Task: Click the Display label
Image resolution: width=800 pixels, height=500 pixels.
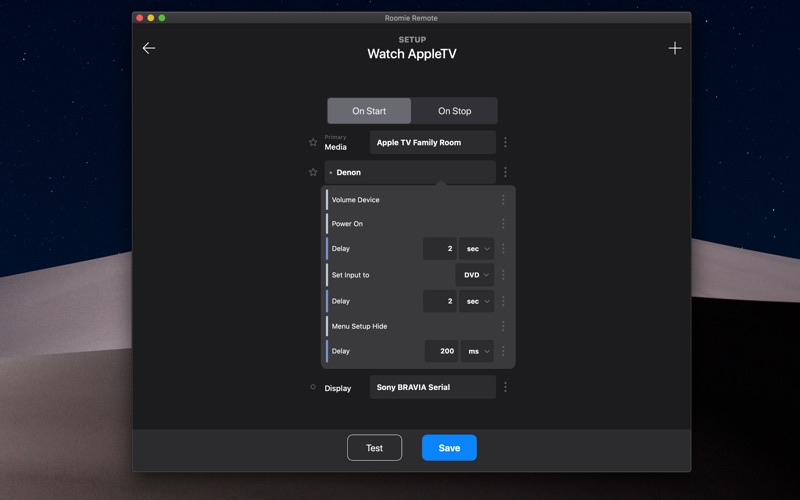Action: coord(338,388)
